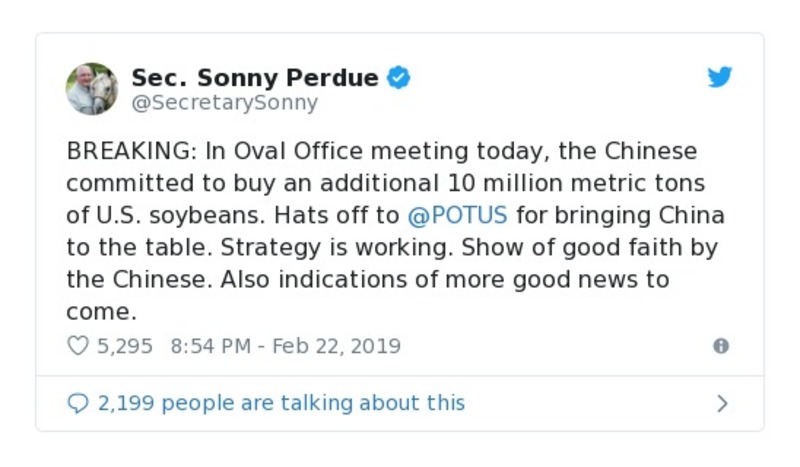Open the @POTUS mention link

tap(457, 216)
